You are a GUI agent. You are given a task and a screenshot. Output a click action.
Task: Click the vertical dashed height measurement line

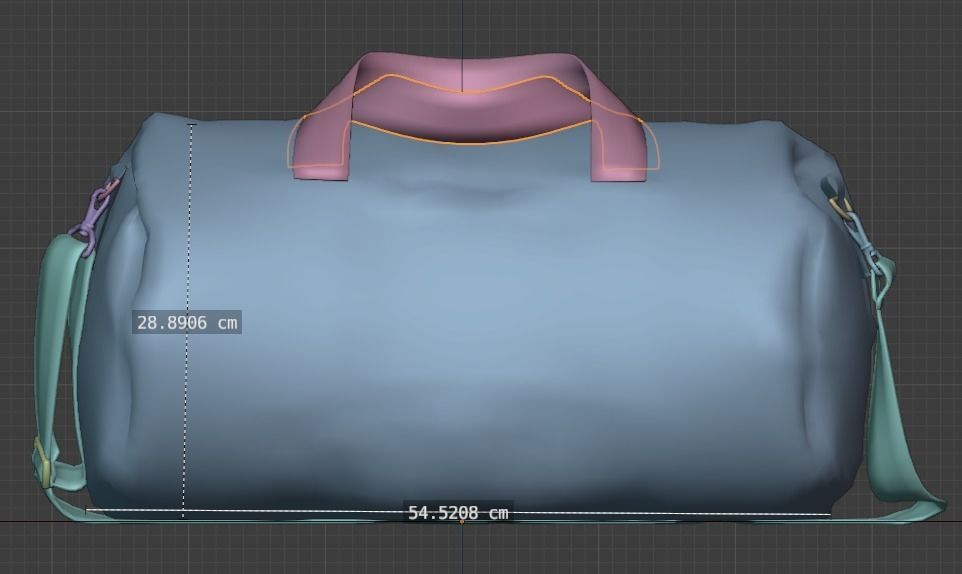[187, 319]
